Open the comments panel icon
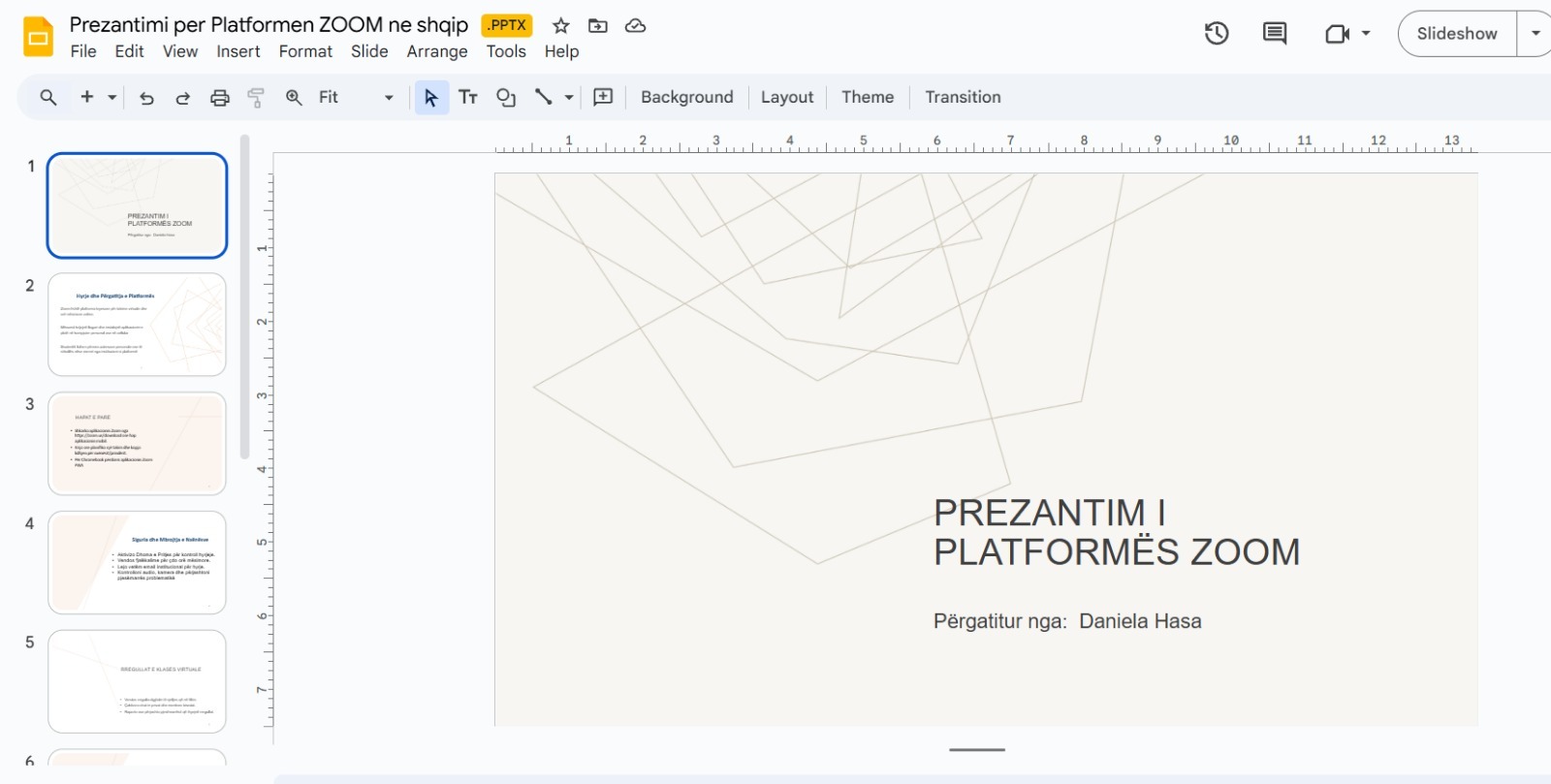The width and height of the screenshot is (1551, 784). click(x=1275, y=34)
